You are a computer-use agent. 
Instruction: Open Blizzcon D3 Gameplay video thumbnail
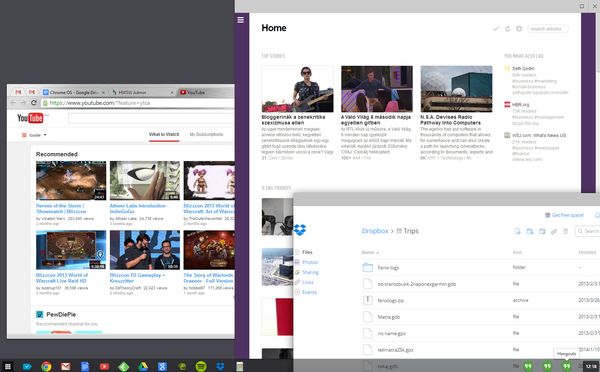(145, 250)
